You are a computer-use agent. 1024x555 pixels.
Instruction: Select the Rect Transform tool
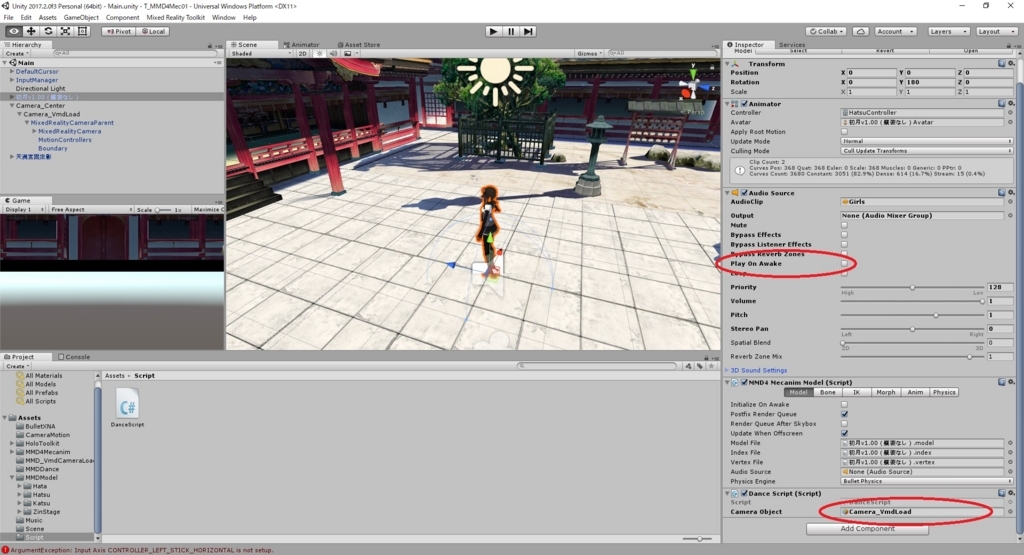point(82,31)
